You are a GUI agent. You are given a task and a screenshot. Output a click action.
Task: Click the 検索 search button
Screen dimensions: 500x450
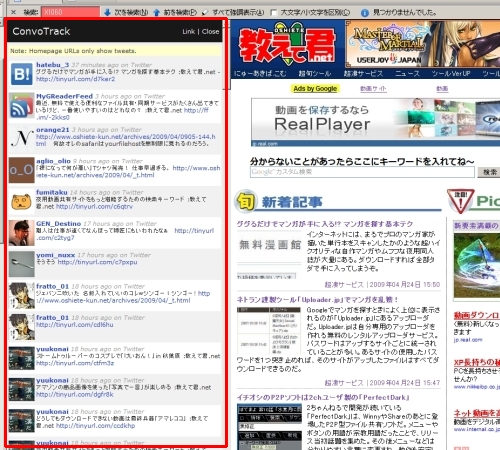click(x=489, y=172)
